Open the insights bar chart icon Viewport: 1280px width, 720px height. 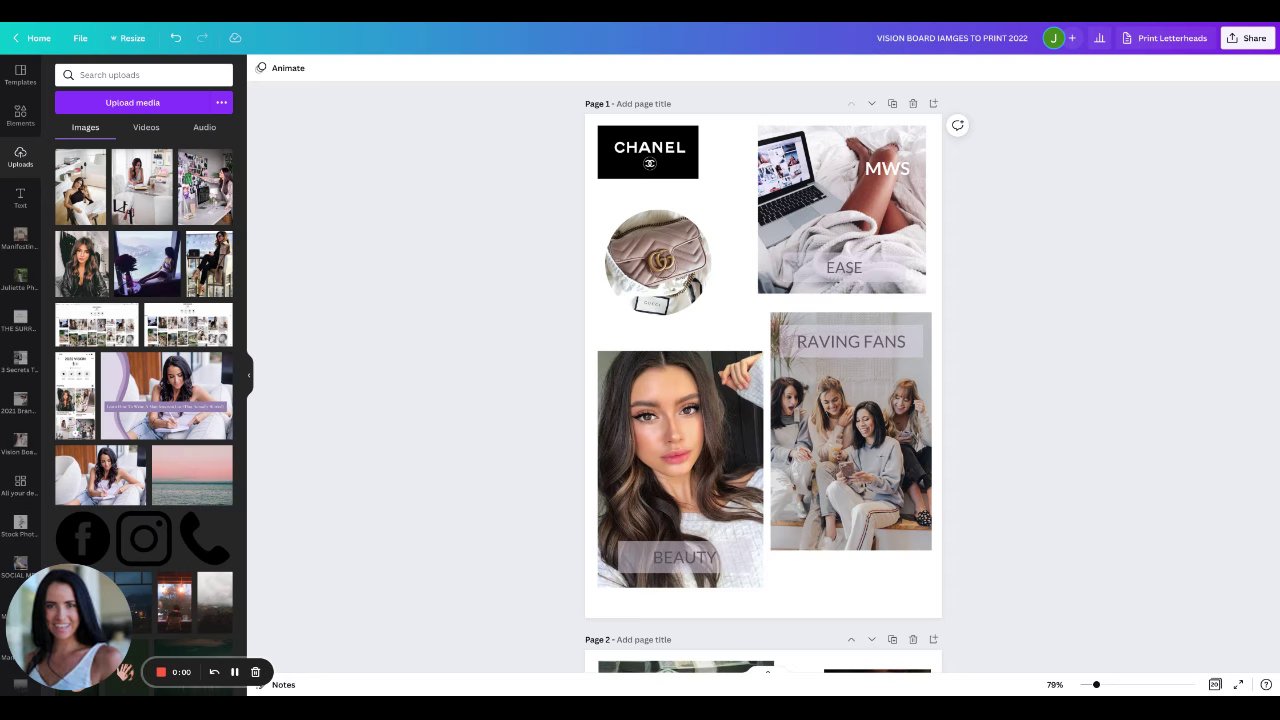(x=1100, y=38)
